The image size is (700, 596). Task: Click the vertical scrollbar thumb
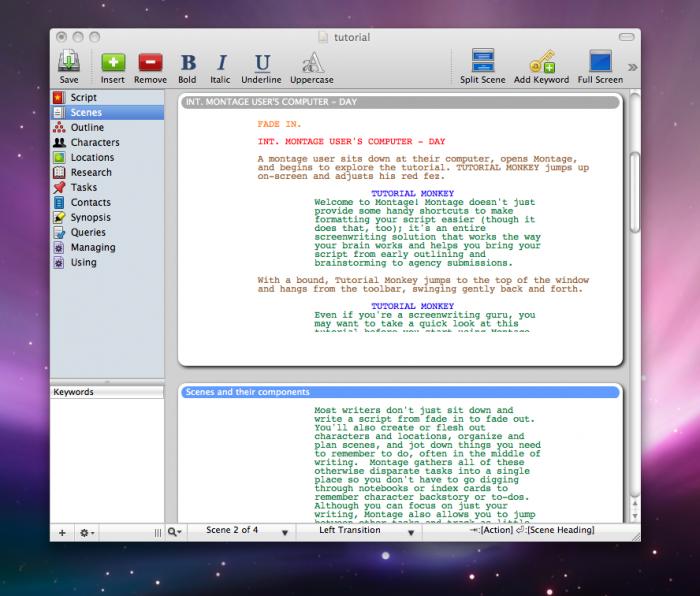coord(635,192)
